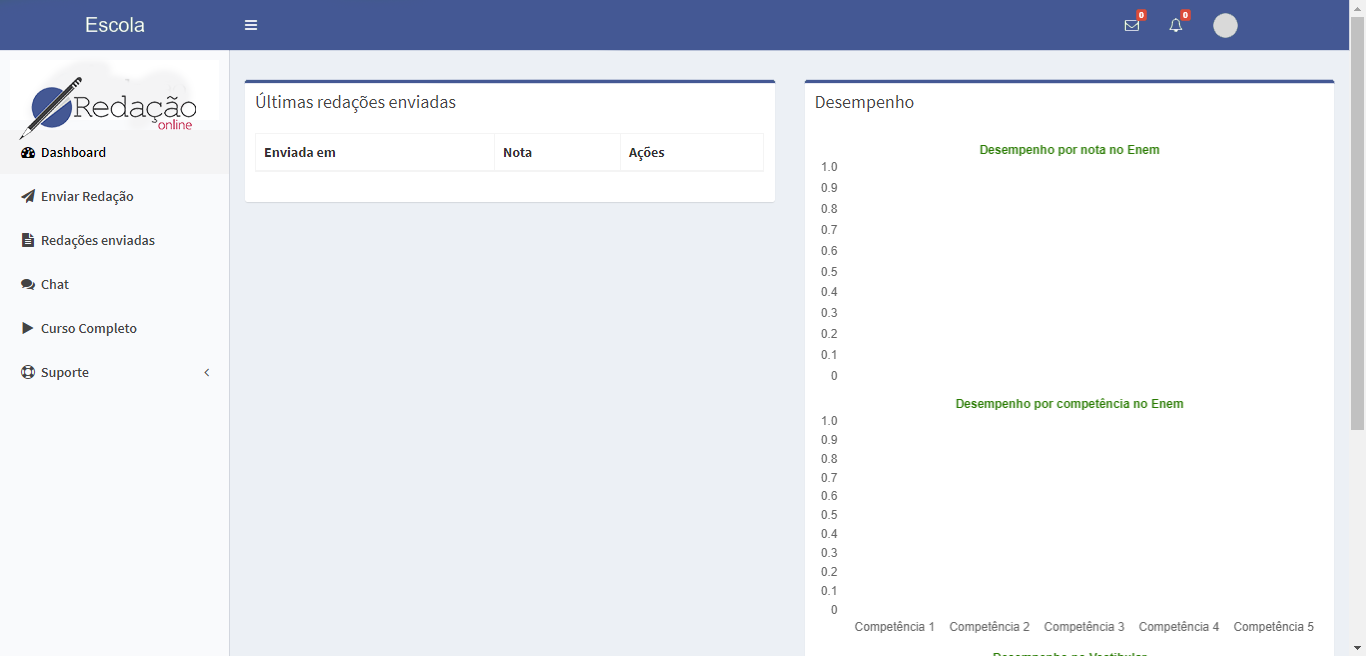Click the Suporte lifebuoy icon

click(x=28, y=372)
